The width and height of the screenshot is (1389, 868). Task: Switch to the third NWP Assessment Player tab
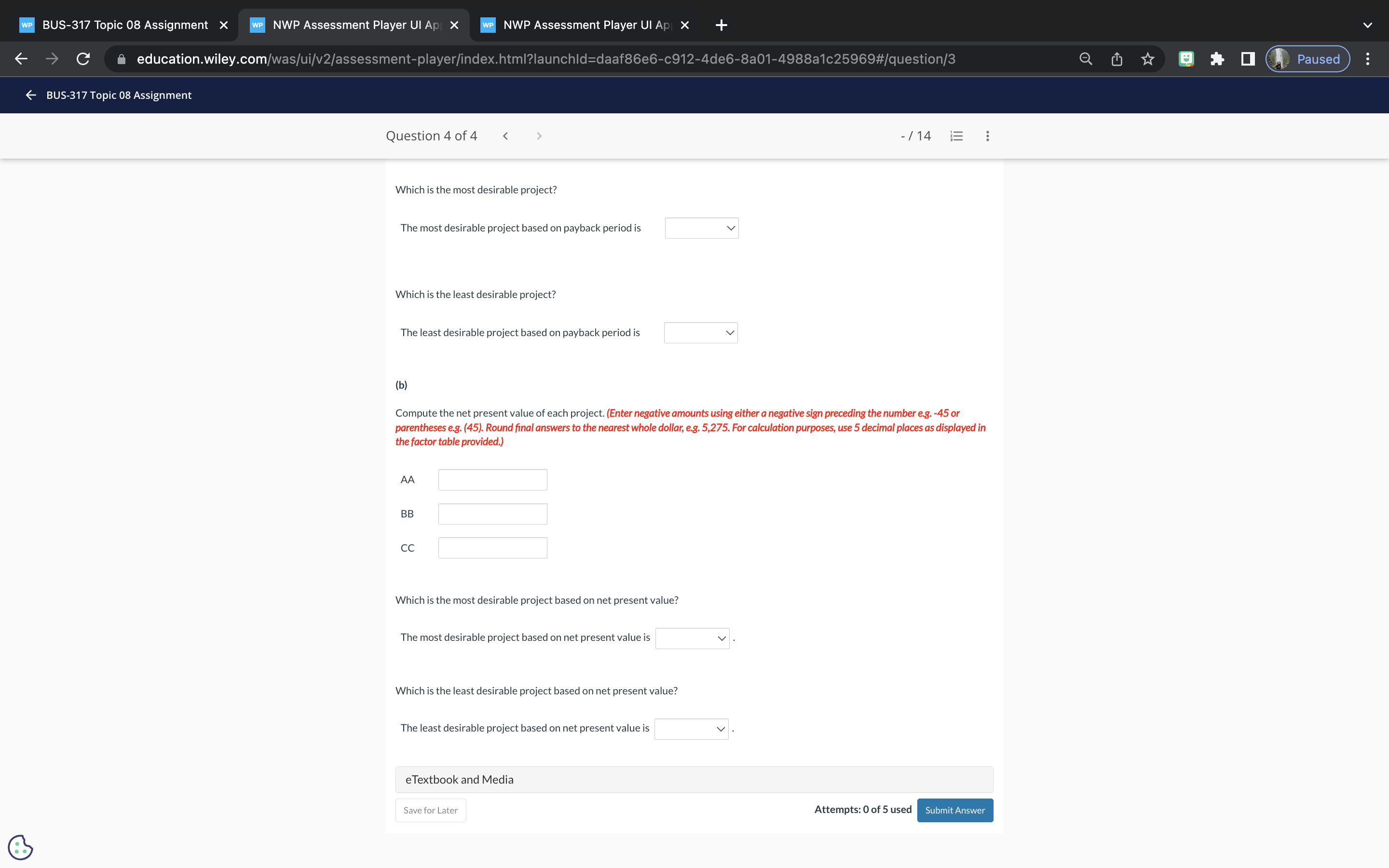(586, 25)
